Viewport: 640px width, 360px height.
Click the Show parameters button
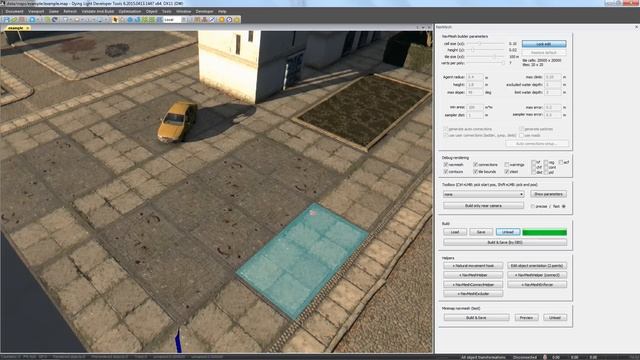click(x=549, y=194)
